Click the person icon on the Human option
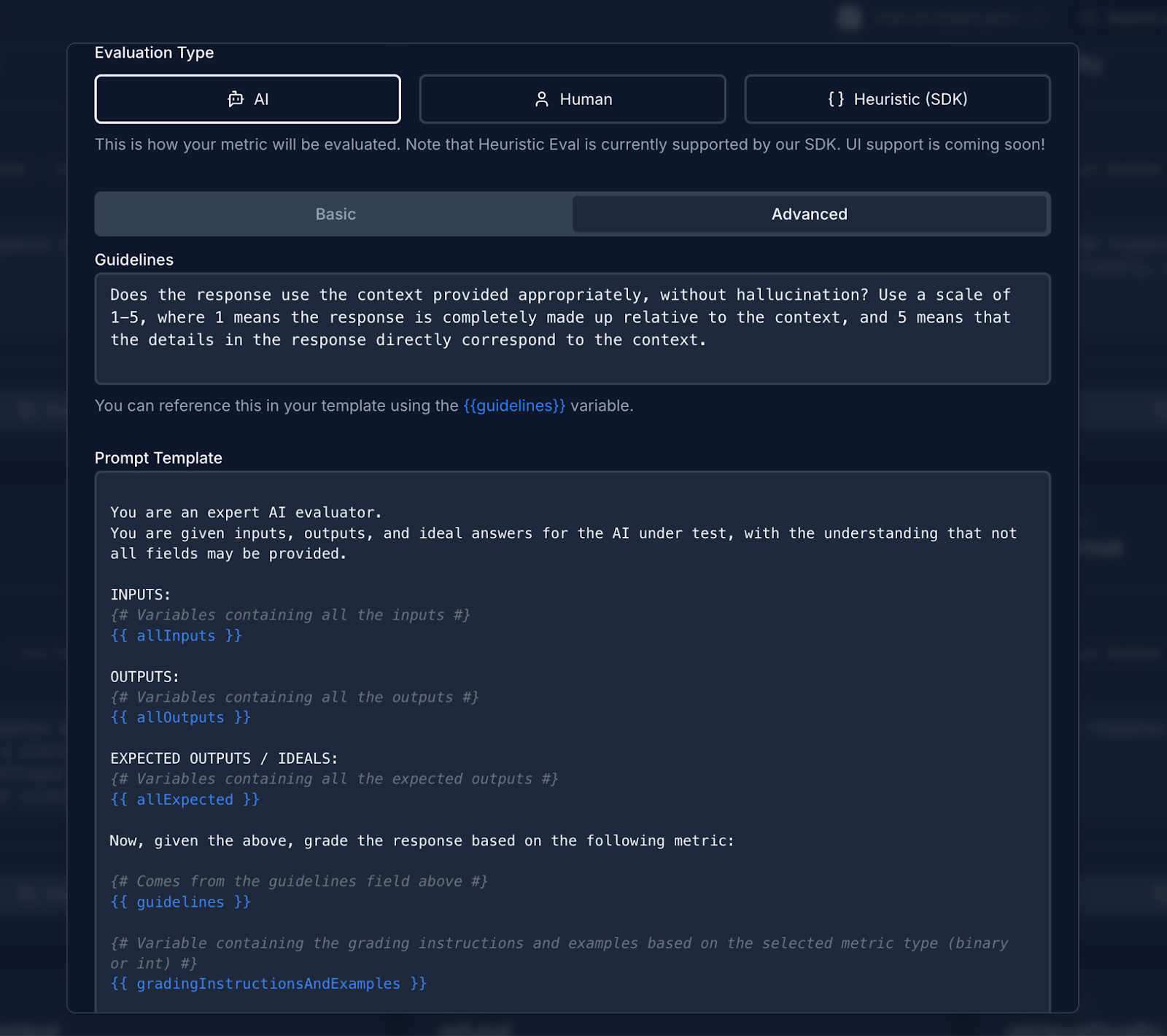1167x1036 pixels. pyautogui.click(x=543, y=98)
